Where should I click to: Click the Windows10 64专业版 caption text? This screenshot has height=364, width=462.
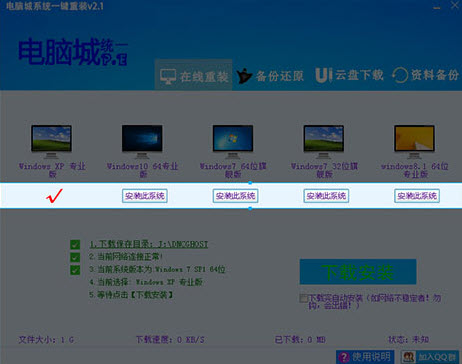coord(142,170)
